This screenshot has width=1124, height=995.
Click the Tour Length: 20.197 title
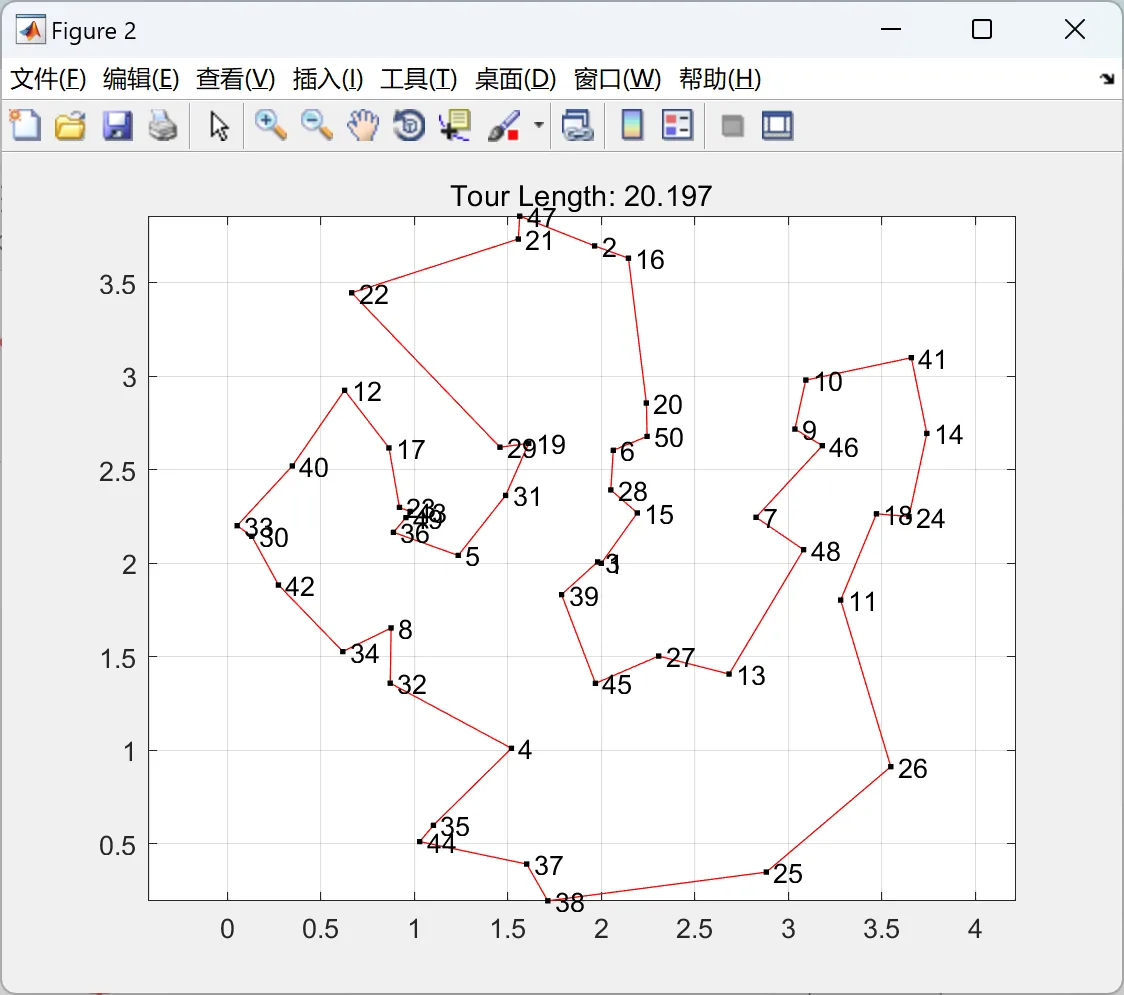pyautogui.click(x=581, y=196)
